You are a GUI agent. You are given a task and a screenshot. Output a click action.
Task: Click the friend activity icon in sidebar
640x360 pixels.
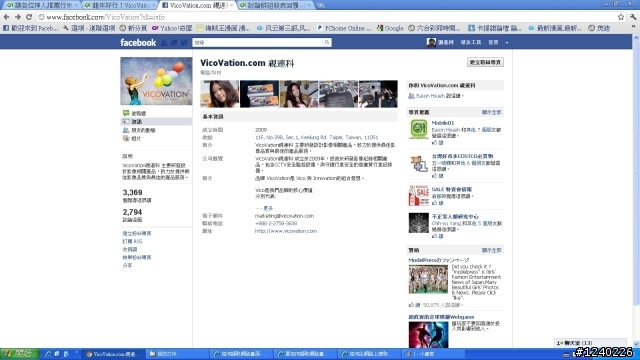pos(126,130)
